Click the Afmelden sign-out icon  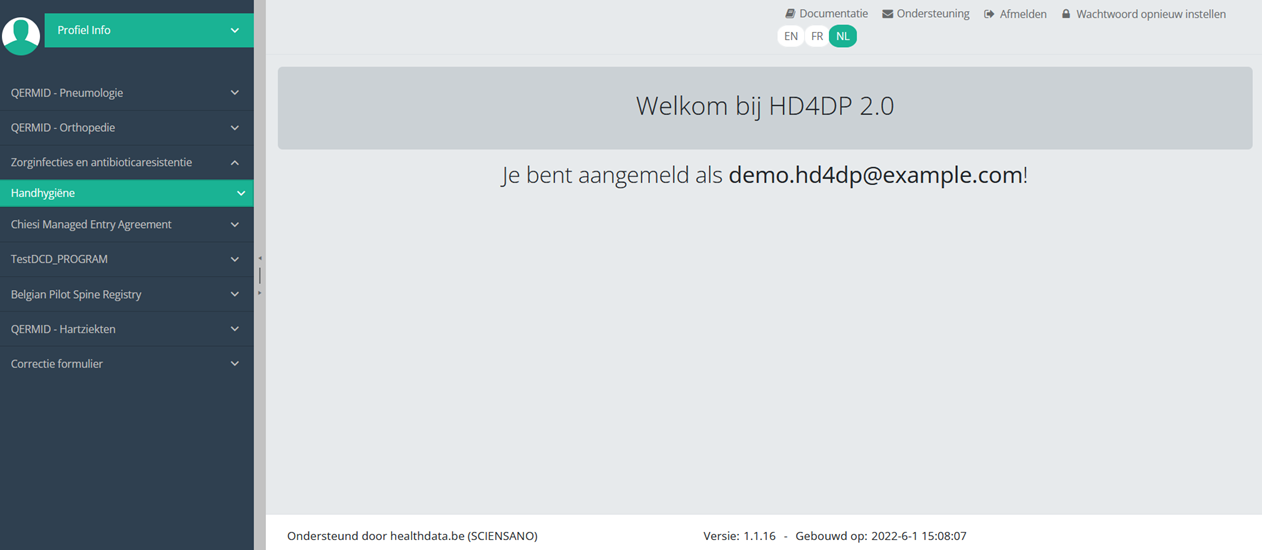tap(989, 14)
